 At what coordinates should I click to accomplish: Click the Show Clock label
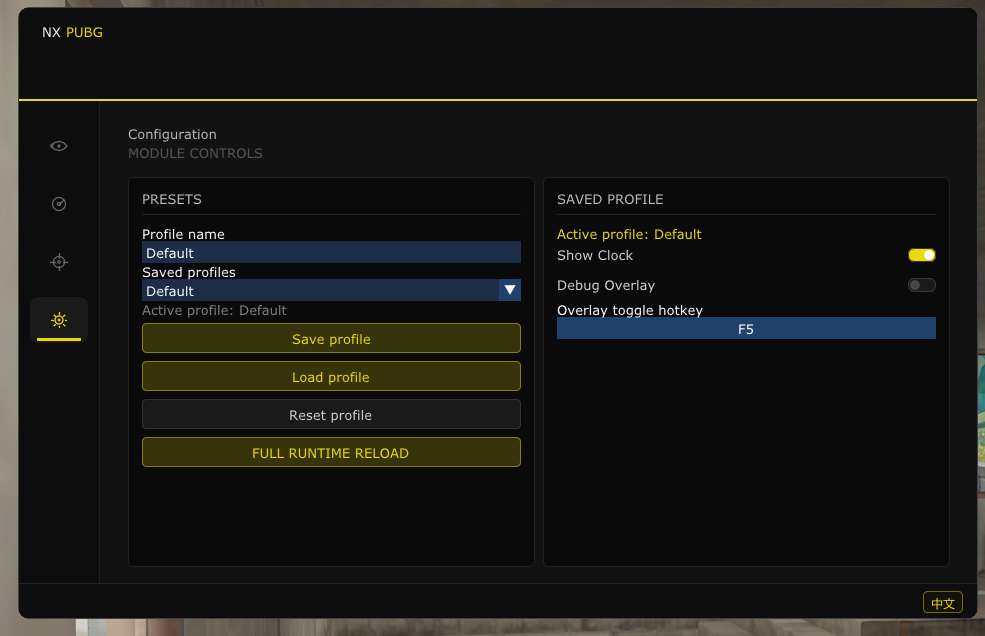(x=594, y=256)
